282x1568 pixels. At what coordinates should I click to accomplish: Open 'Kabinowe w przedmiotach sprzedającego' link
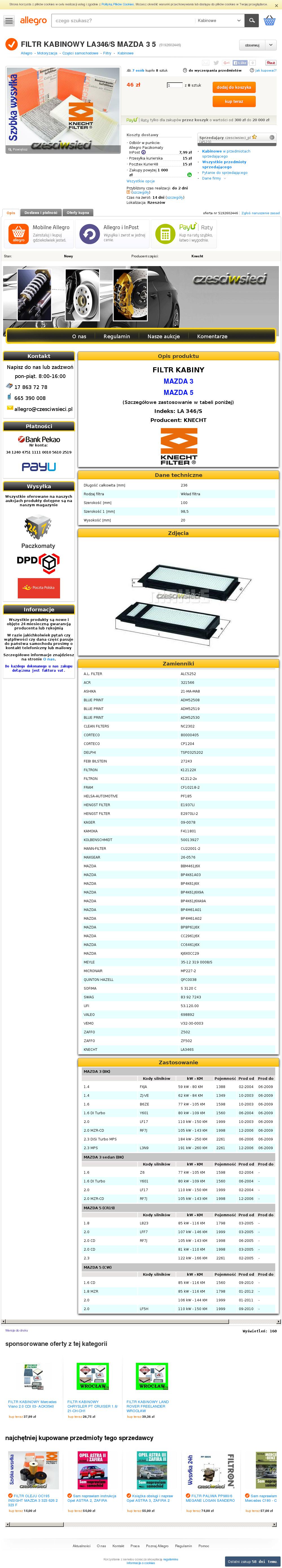pyautogui.click(x=226, y=153)
